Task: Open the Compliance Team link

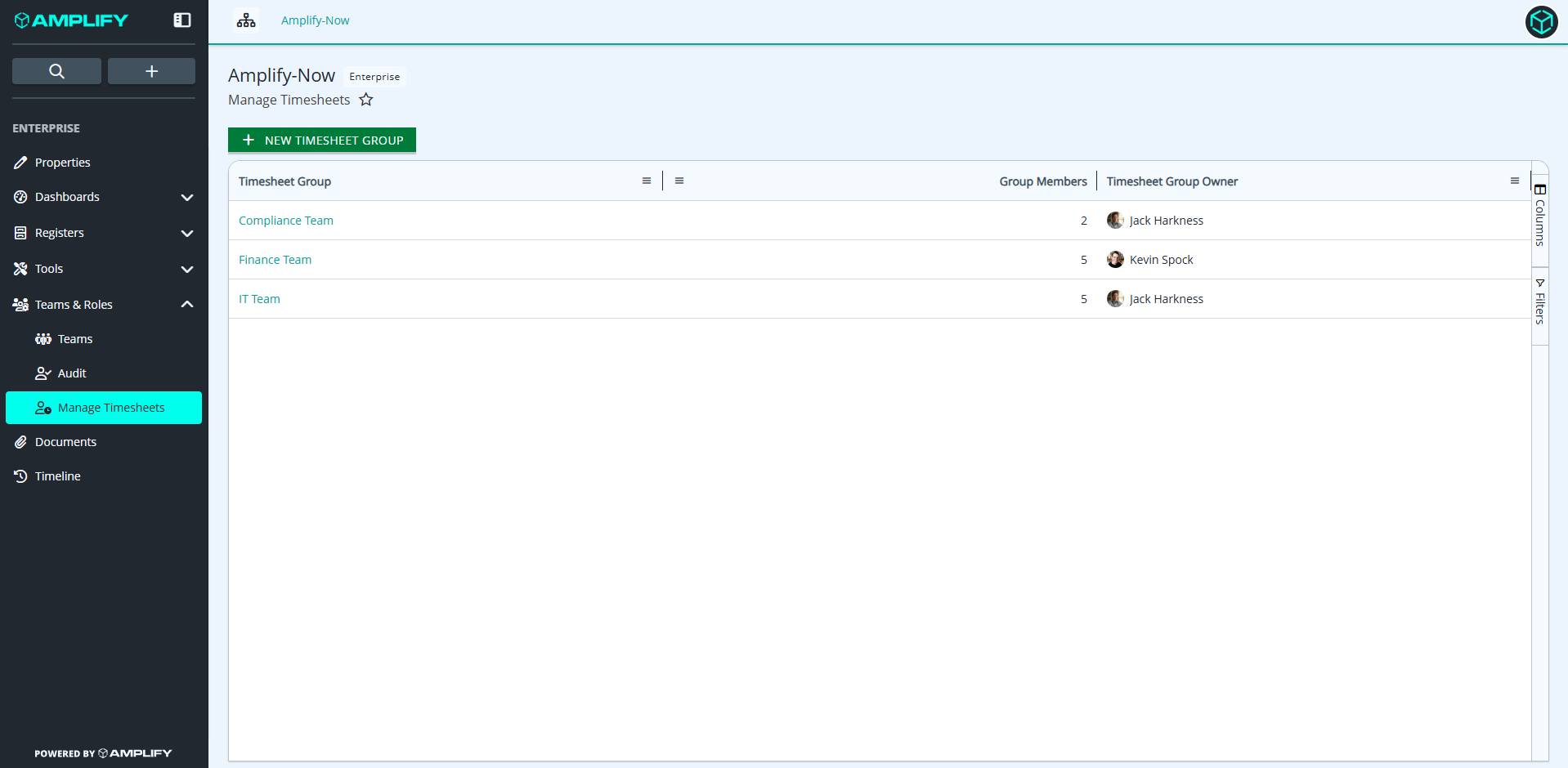Action: [x=286, y=221]
